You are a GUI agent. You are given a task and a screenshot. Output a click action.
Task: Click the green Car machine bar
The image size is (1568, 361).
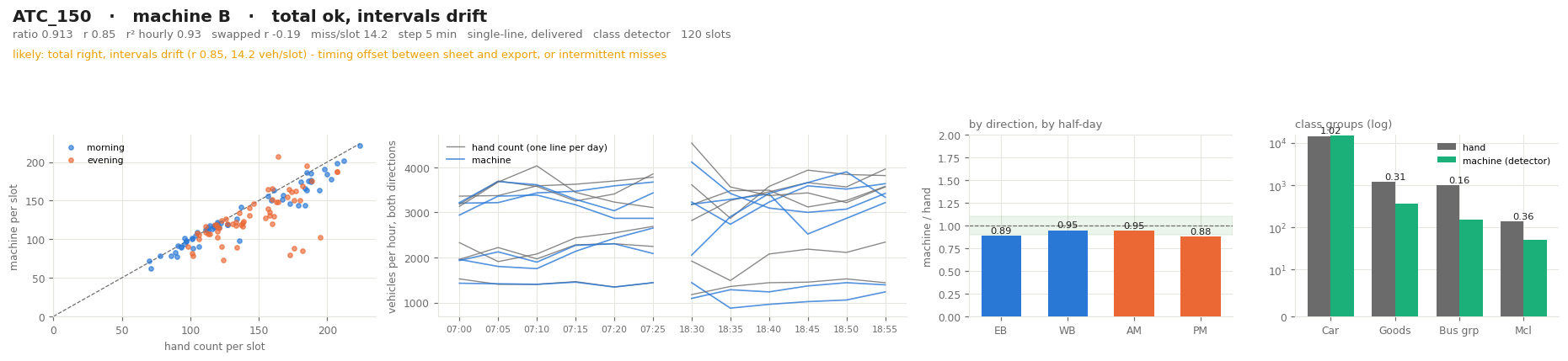pos(1342,226)
